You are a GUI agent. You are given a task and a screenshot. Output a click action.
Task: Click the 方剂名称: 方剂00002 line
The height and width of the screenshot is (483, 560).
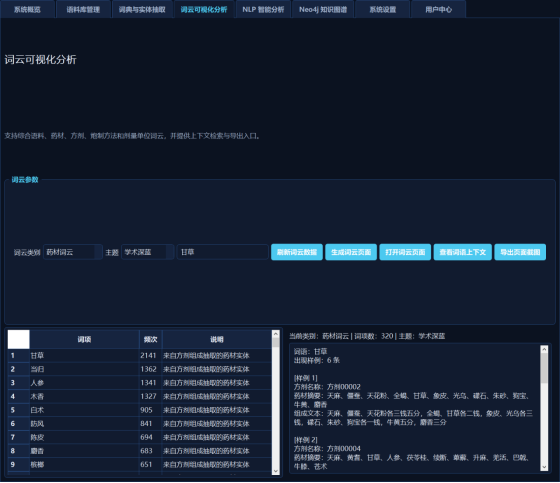pos(327,387)
